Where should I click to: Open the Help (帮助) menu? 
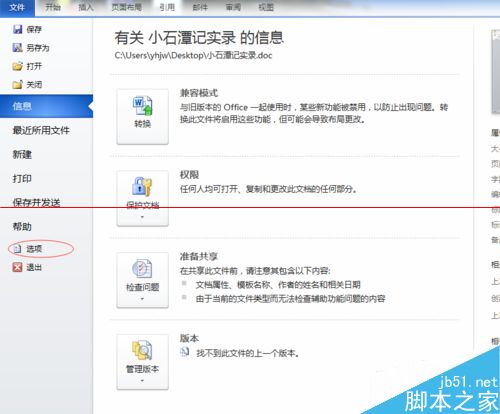click(22, 227)
